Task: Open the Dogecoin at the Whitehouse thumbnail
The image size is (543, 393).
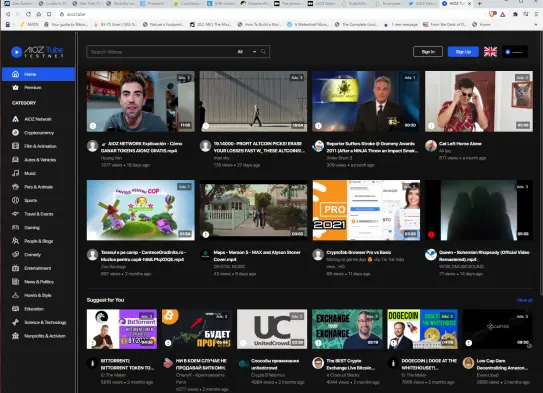Action: click(x=422, y=329)
